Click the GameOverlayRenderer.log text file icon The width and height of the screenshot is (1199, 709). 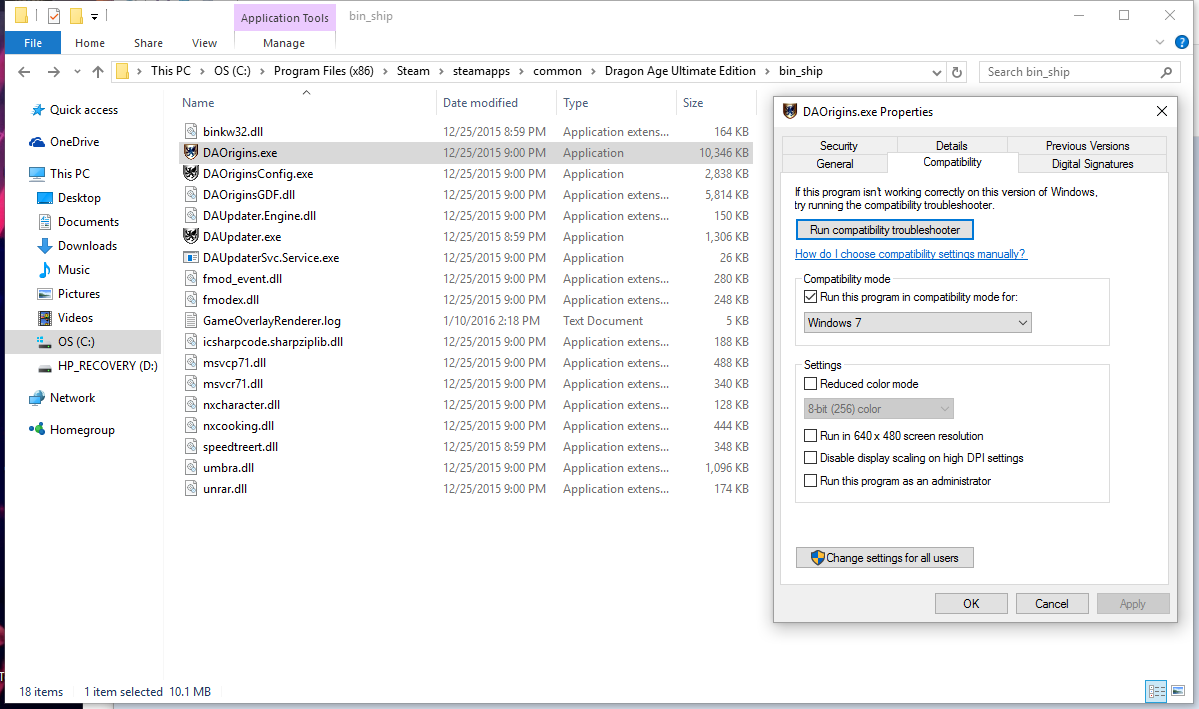[x=190, y=320]
